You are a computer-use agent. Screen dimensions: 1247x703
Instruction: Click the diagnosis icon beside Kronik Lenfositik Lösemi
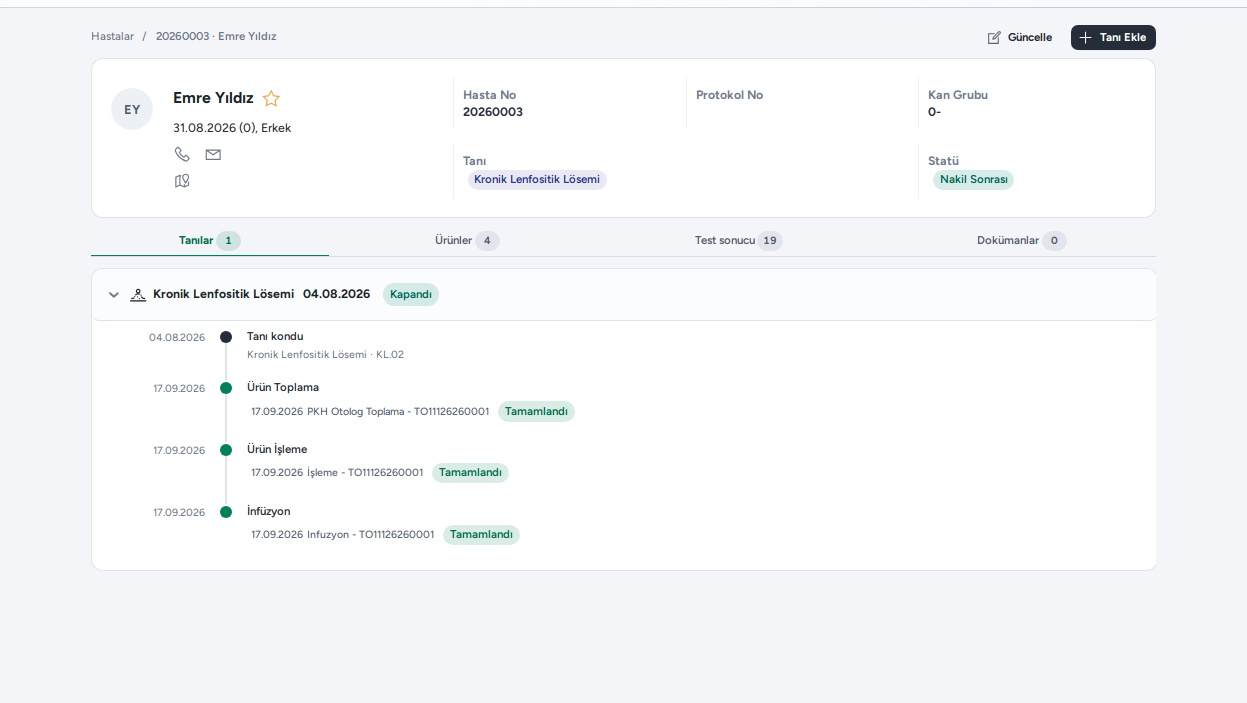(139, 295)
